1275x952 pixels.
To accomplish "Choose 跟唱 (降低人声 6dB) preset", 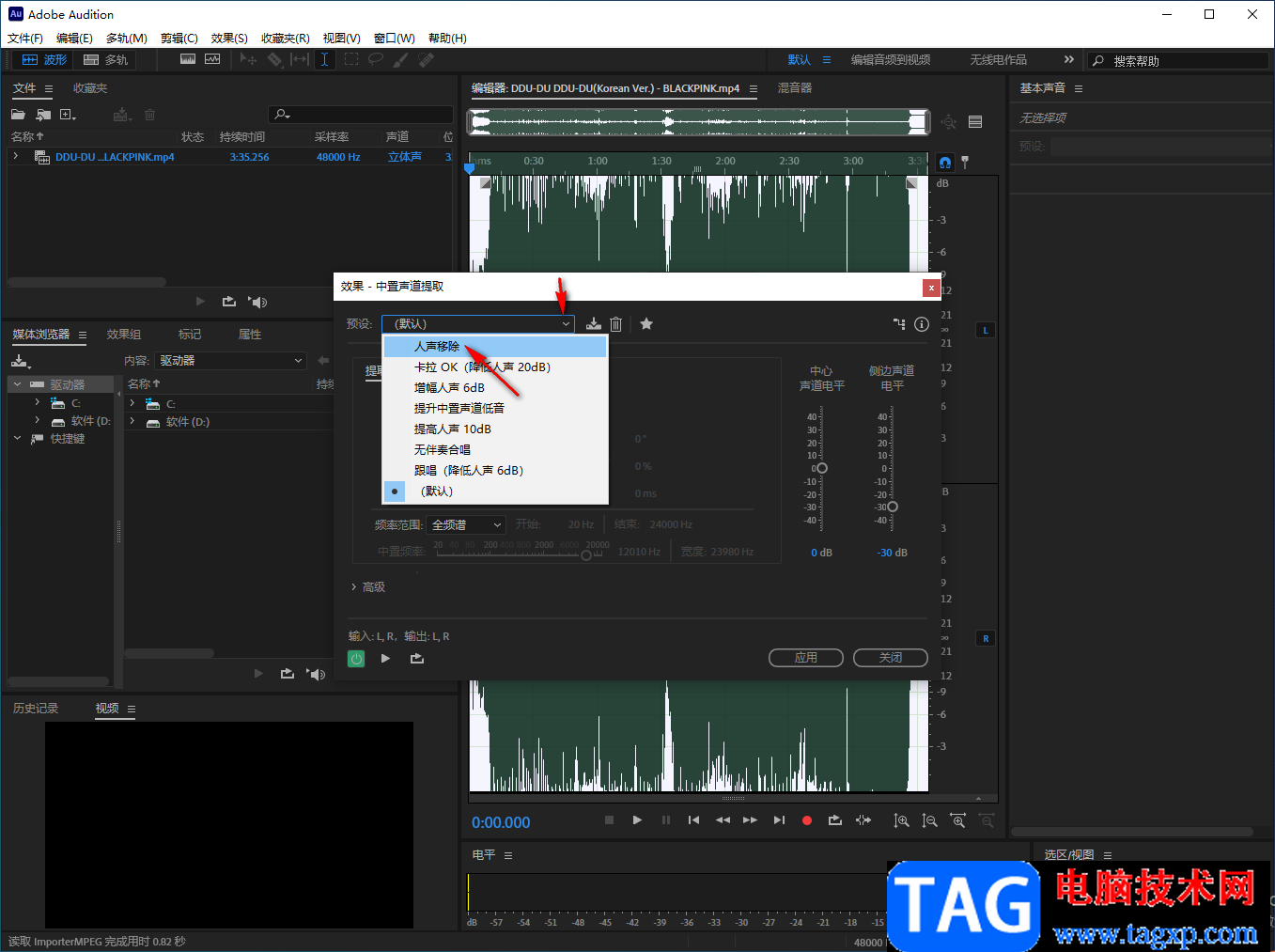I will [x=495, y=471].
